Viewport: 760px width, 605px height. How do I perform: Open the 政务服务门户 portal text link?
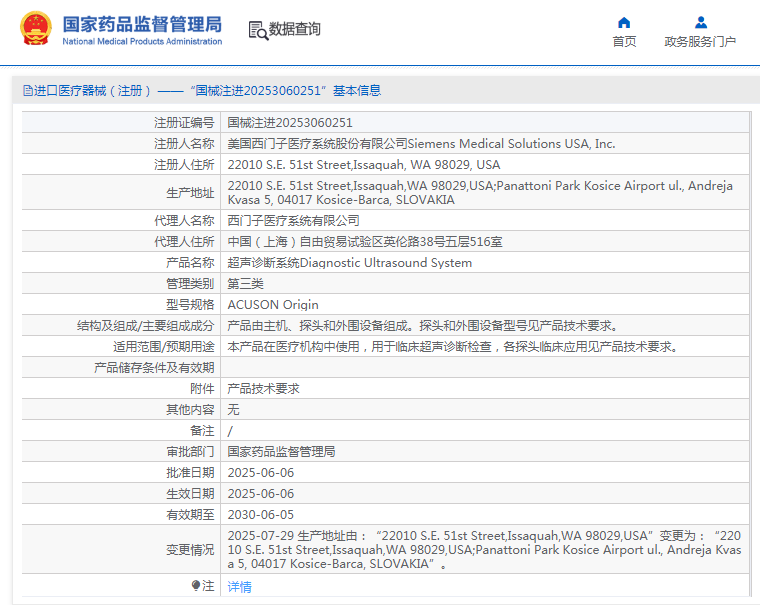click(x=700, y=42)
